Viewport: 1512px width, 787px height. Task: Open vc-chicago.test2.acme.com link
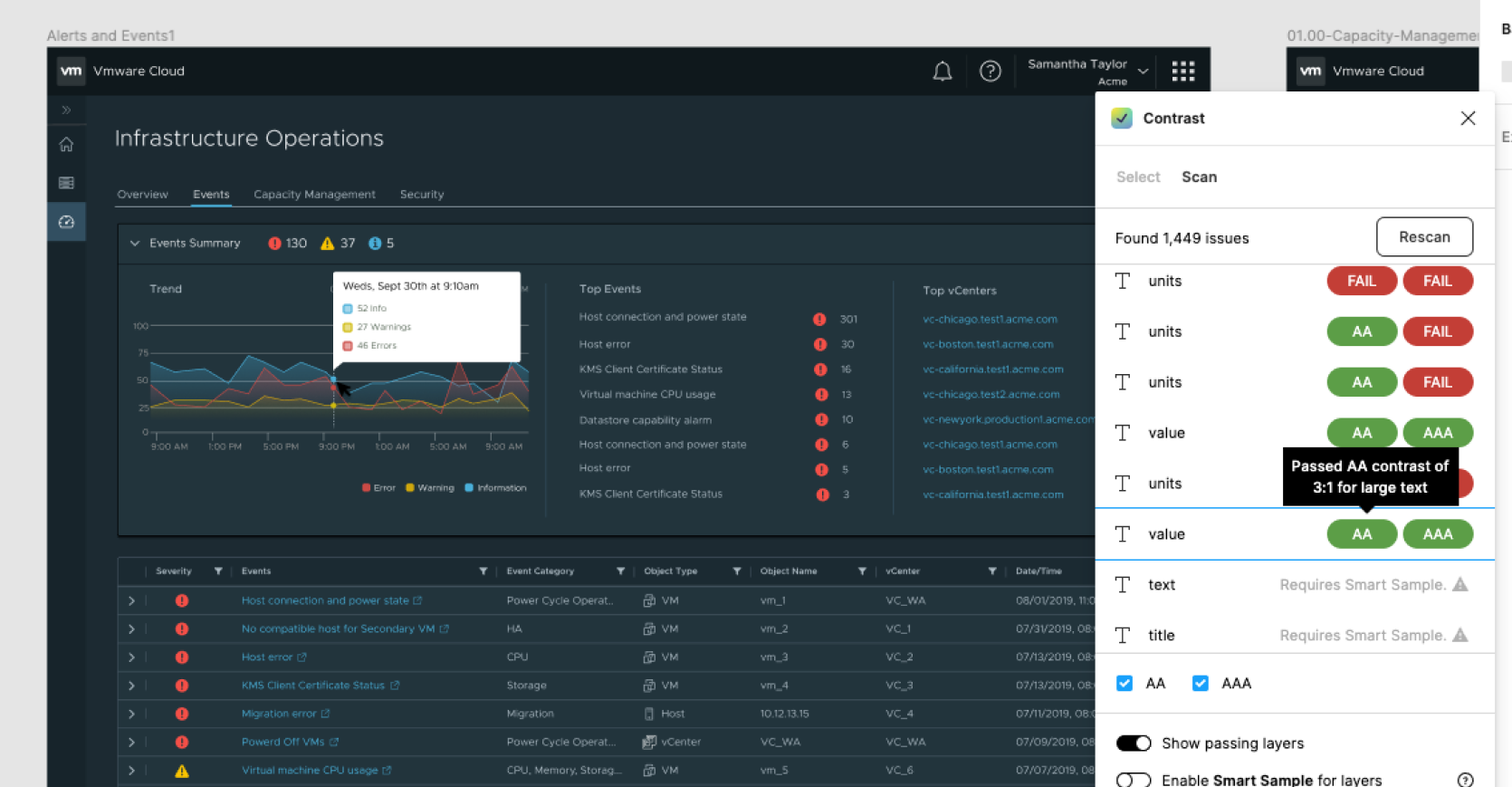coord(991,395)
